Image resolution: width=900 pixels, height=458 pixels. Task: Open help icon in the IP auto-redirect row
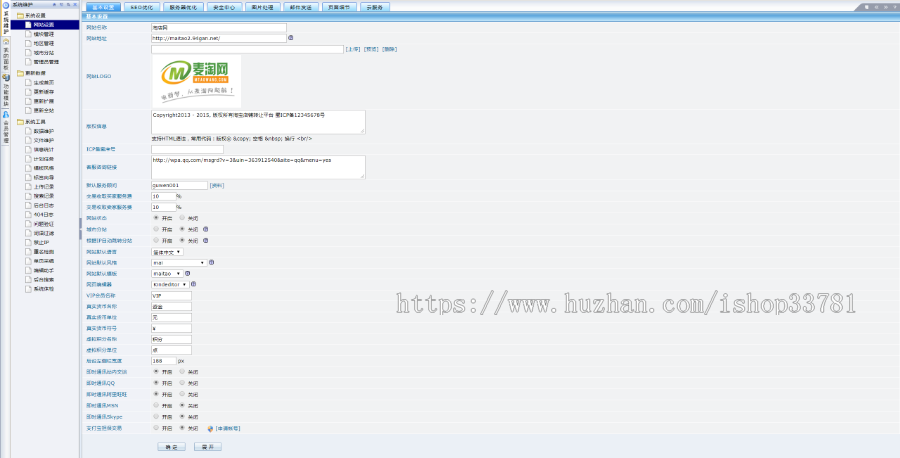(x=205, y=240)
